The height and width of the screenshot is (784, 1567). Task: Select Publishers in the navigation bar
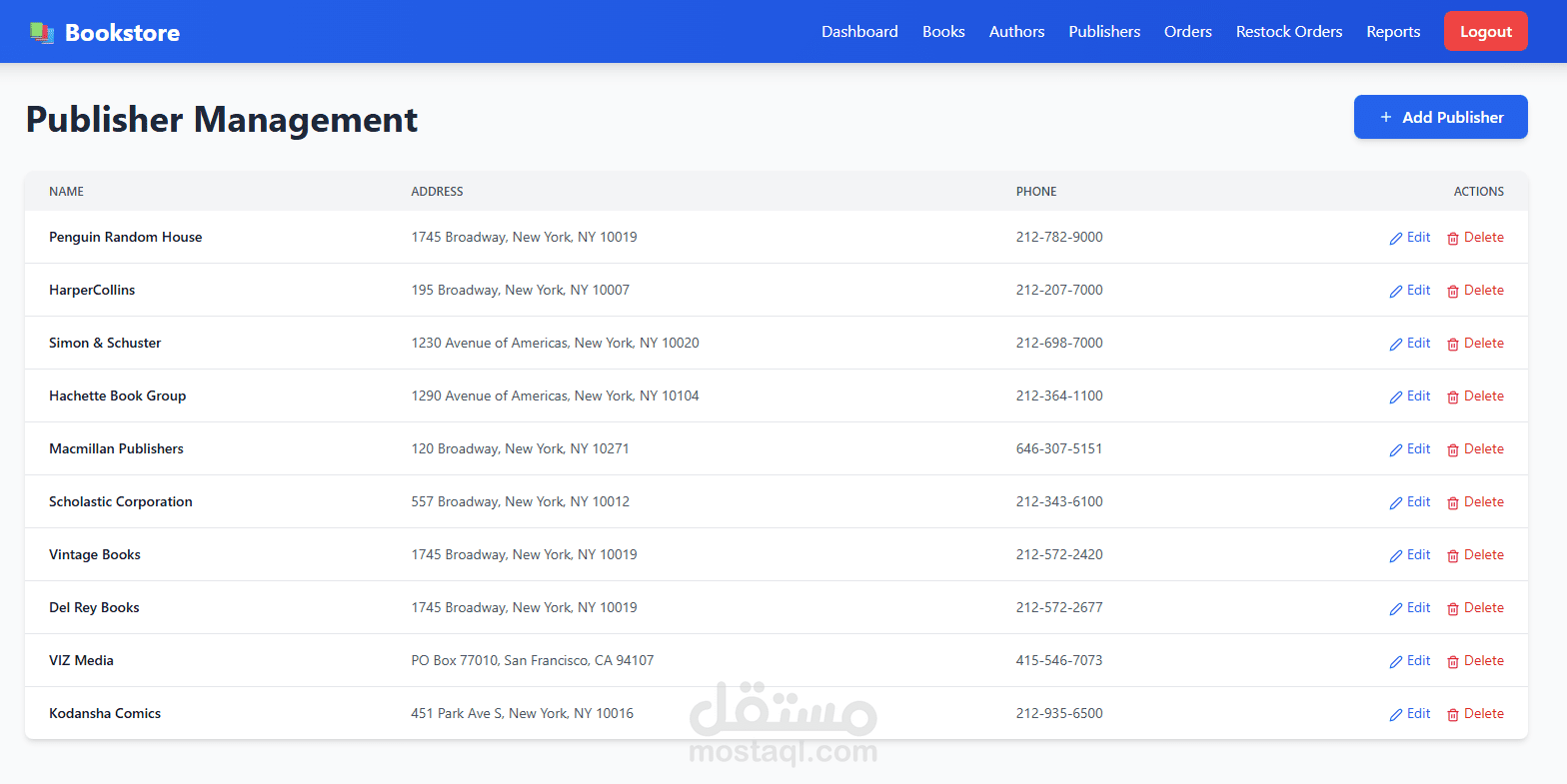coord(1104,32)
